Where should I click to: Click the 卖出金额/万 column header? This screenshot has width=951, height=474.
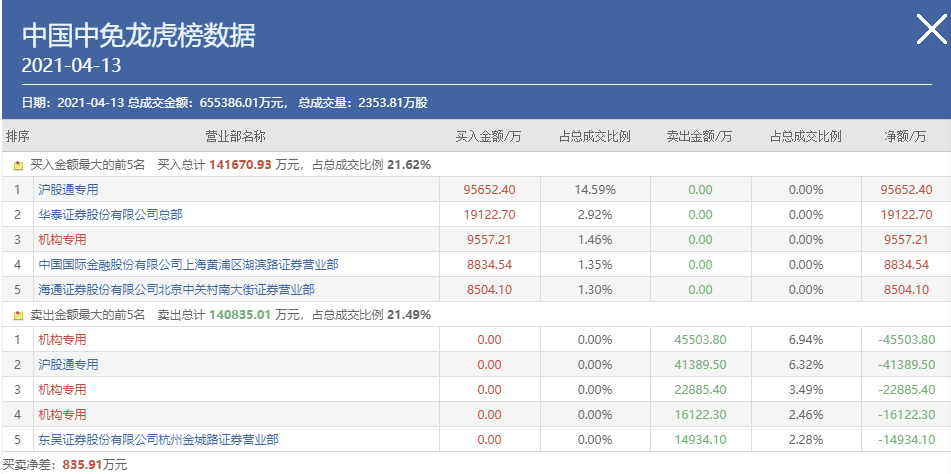699,136
